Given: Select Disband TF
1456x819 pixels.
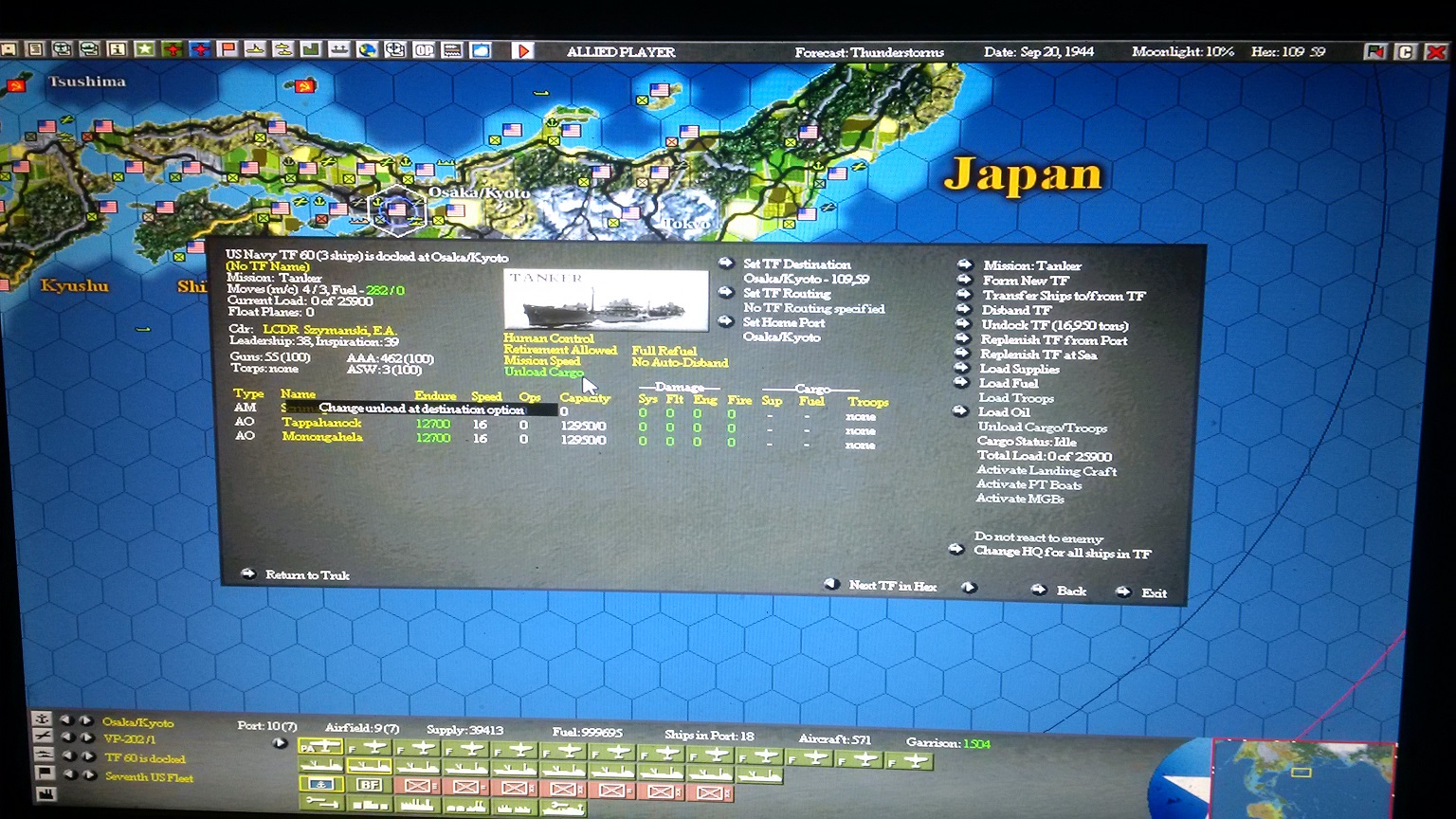Looking at the screenshot, I should pyautogui.click(x=1016, y=310).
